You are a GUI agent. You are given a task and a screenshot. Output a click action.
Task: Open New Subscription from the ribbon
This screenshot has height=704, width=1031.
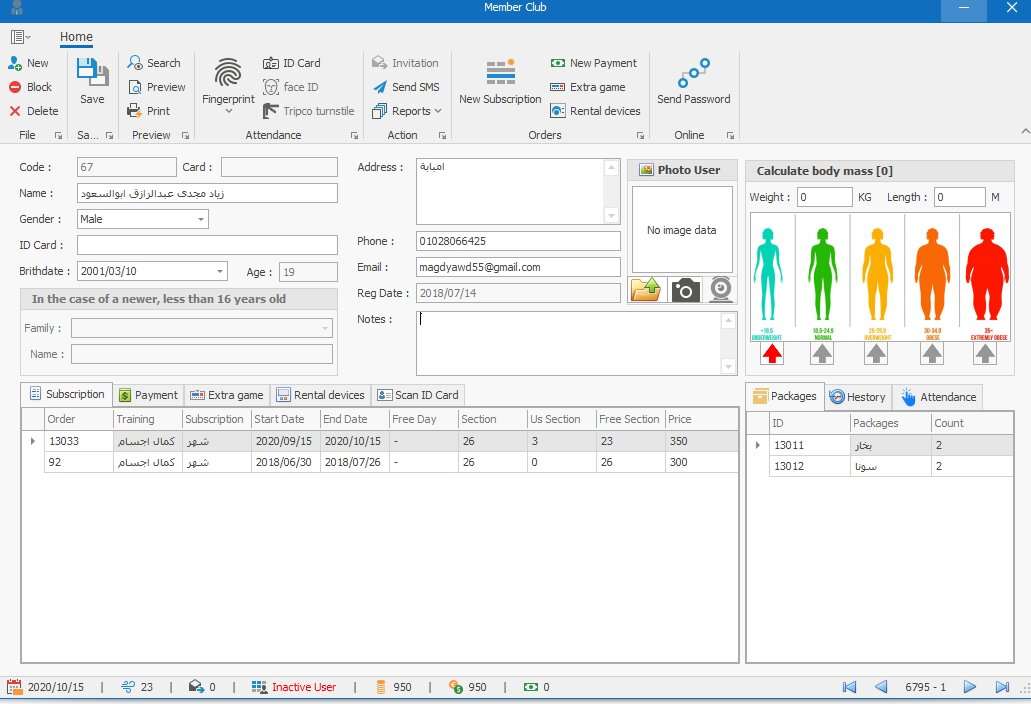[x=500, y=76]
